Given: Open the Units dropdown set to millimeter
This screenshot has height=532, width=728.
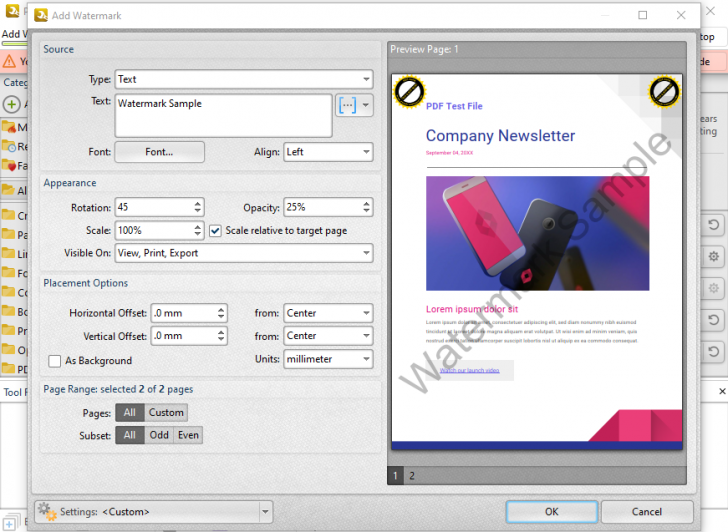Looking at the screenshot, I should 328,359.
